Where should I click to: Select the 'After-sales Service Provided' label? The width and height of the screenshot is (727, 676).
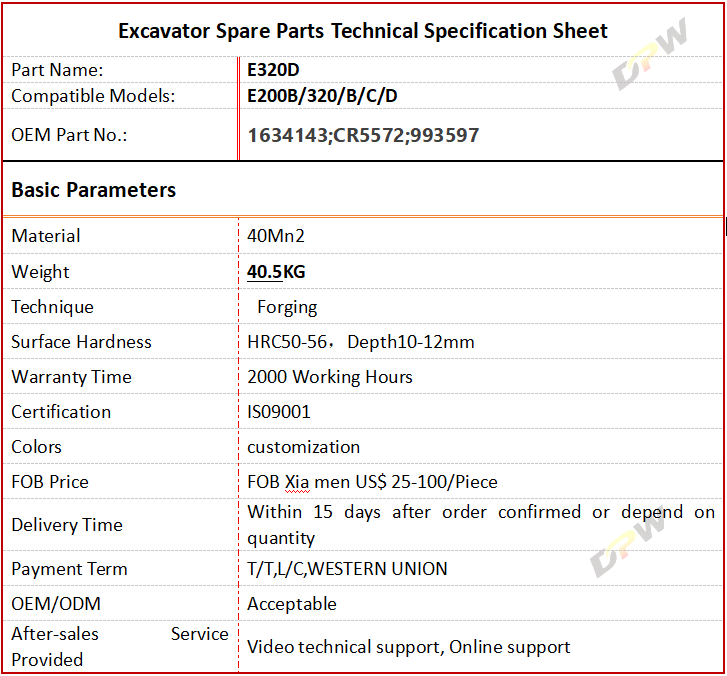pos(120,647)
